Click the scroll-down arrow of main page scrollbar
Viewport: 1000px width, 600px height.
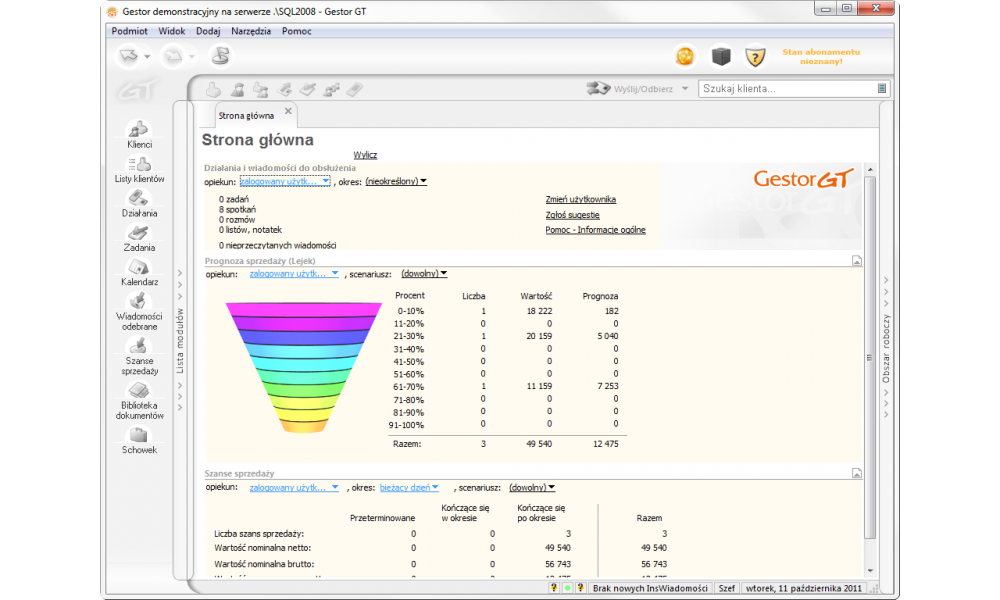(x=870, y=571)
